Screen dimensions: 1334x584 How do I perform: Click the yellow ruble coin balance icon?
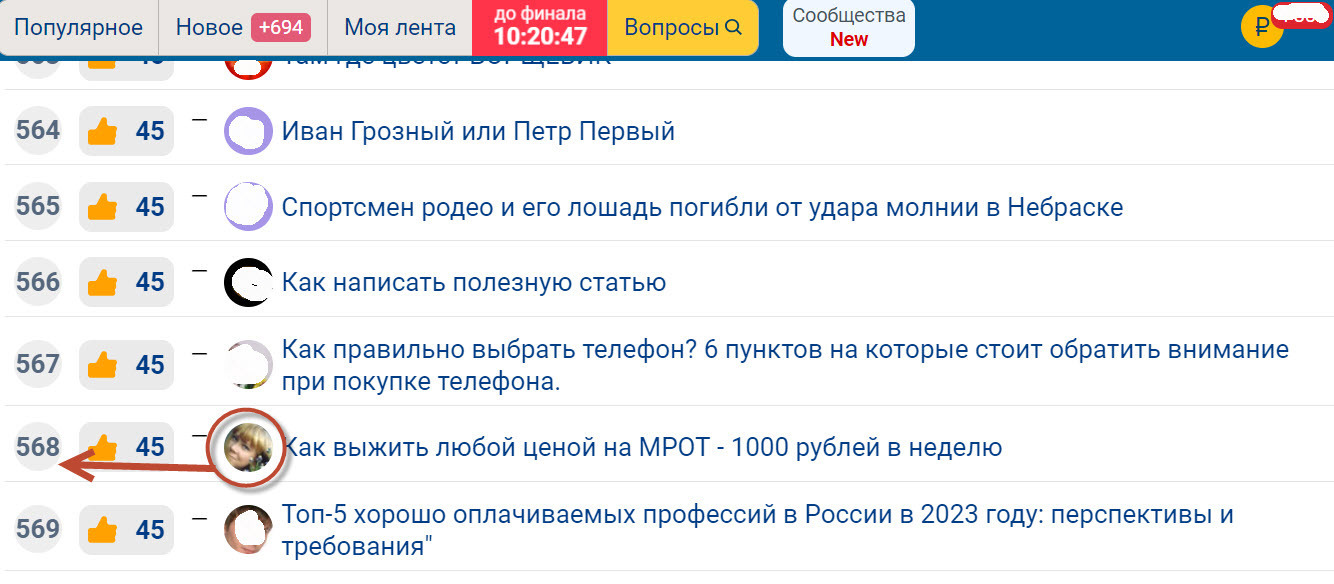(x=1262, y=27)
